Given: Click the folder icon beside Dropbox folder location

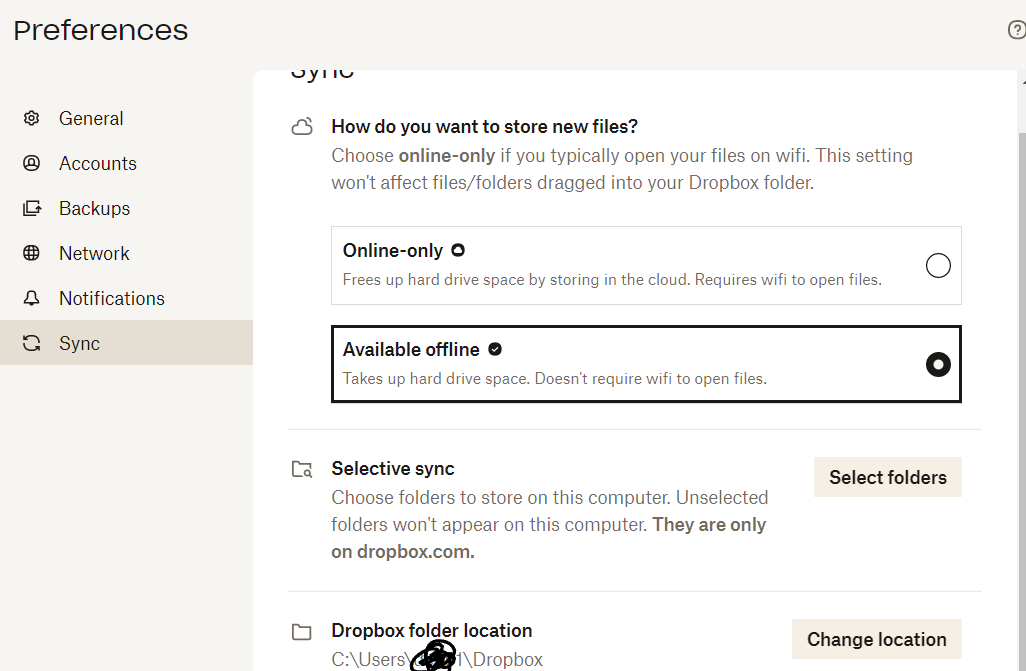Looking at the screenshot, I should (x=303, y=631).
